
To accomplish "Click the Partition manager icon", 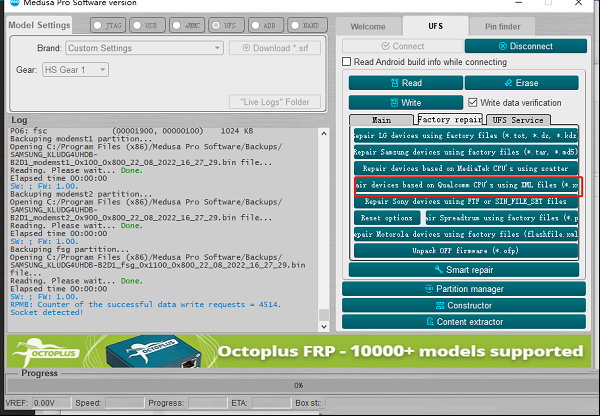I will [429, 289].
